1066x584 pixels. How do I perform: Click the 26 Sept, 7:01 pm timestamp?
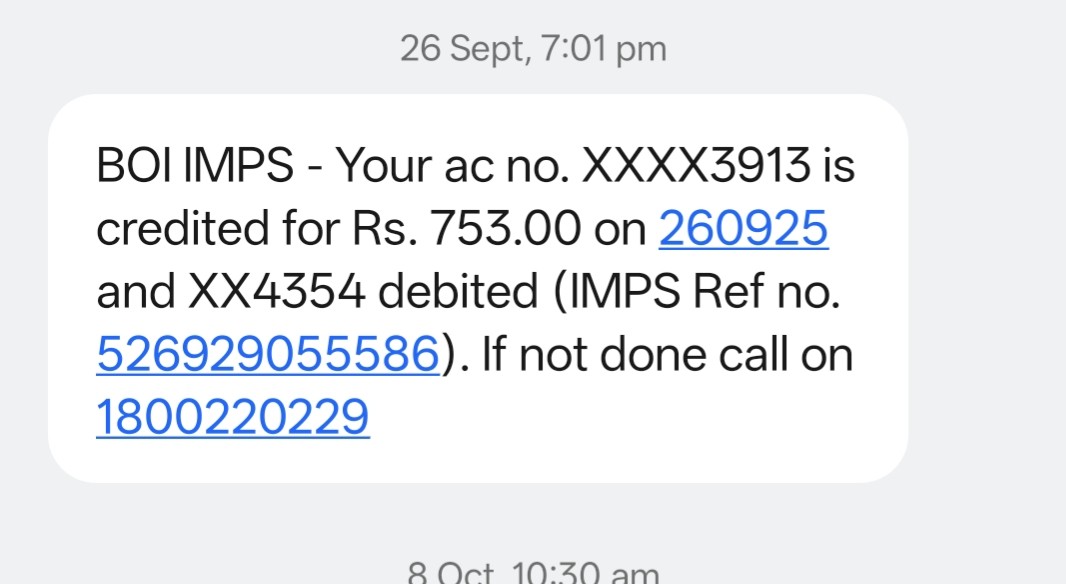point(533,48)
